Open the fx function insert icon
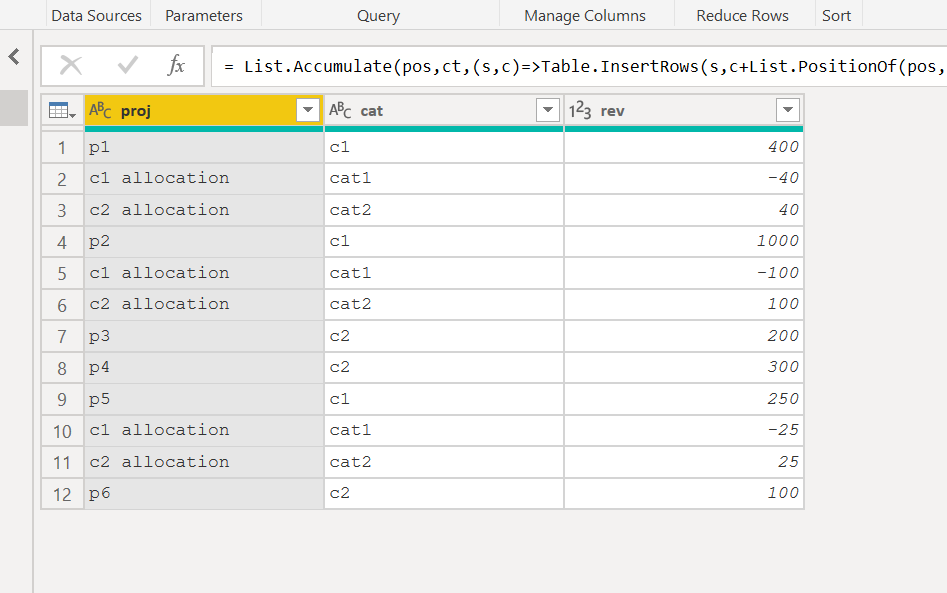Viewport: 947px width, 593px height. (x=176, y=65)
